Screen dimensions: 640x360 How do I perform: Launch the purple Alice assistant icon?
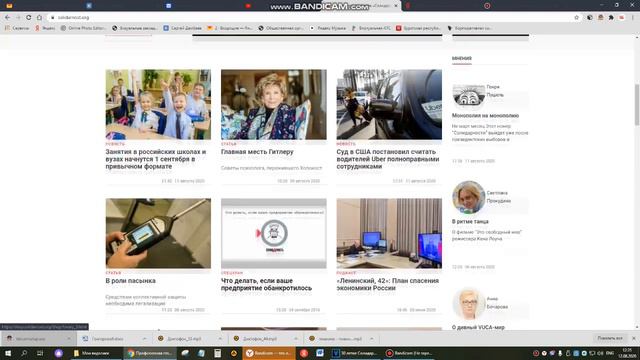(x=58, y=353)
